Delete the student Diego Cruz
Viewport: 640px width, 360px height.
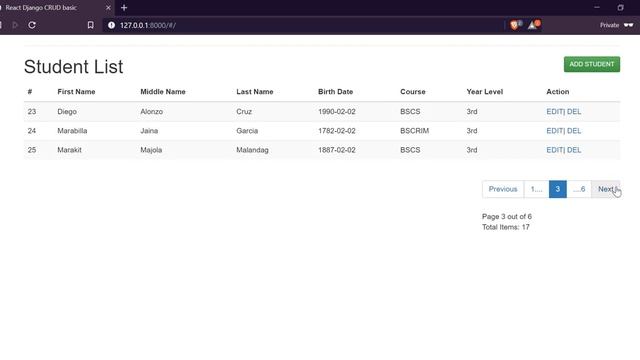pyautogui.click(x=574, y=111)
